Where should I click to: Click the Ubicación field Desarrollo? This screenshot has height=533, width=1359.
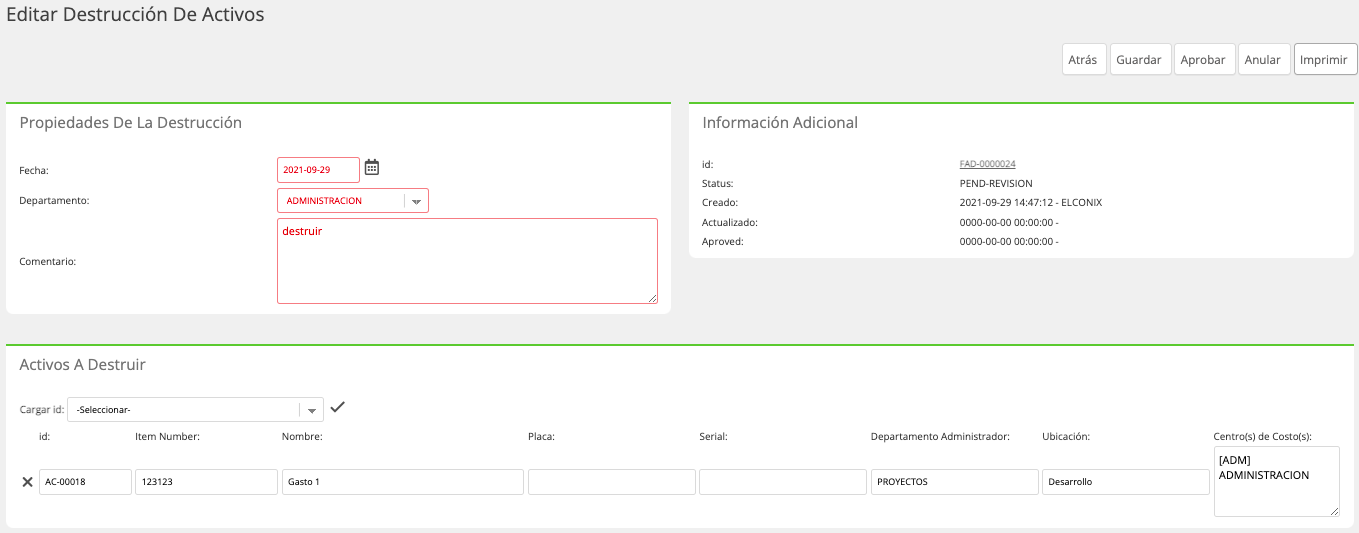click(x=1126, y=482)
